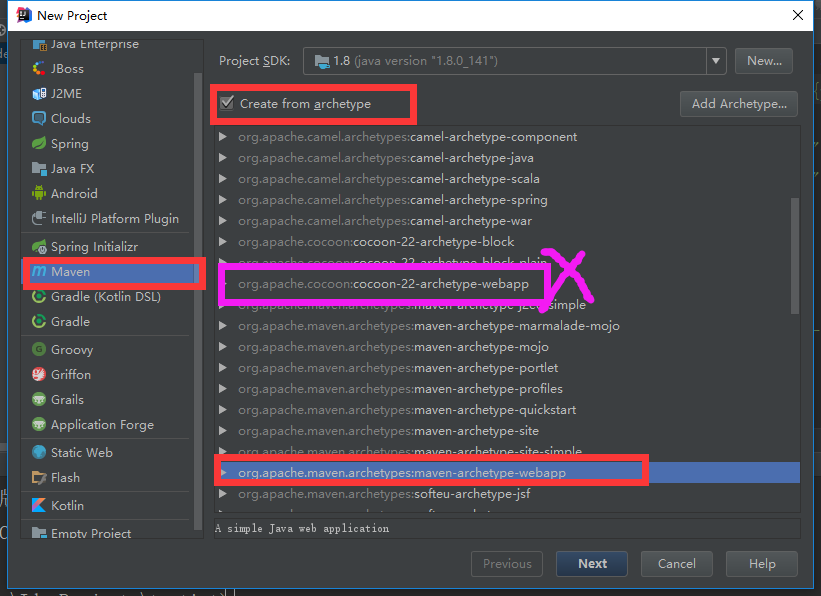Click the Next button
This screenshot has height=596, width=821.
point(592,564)
